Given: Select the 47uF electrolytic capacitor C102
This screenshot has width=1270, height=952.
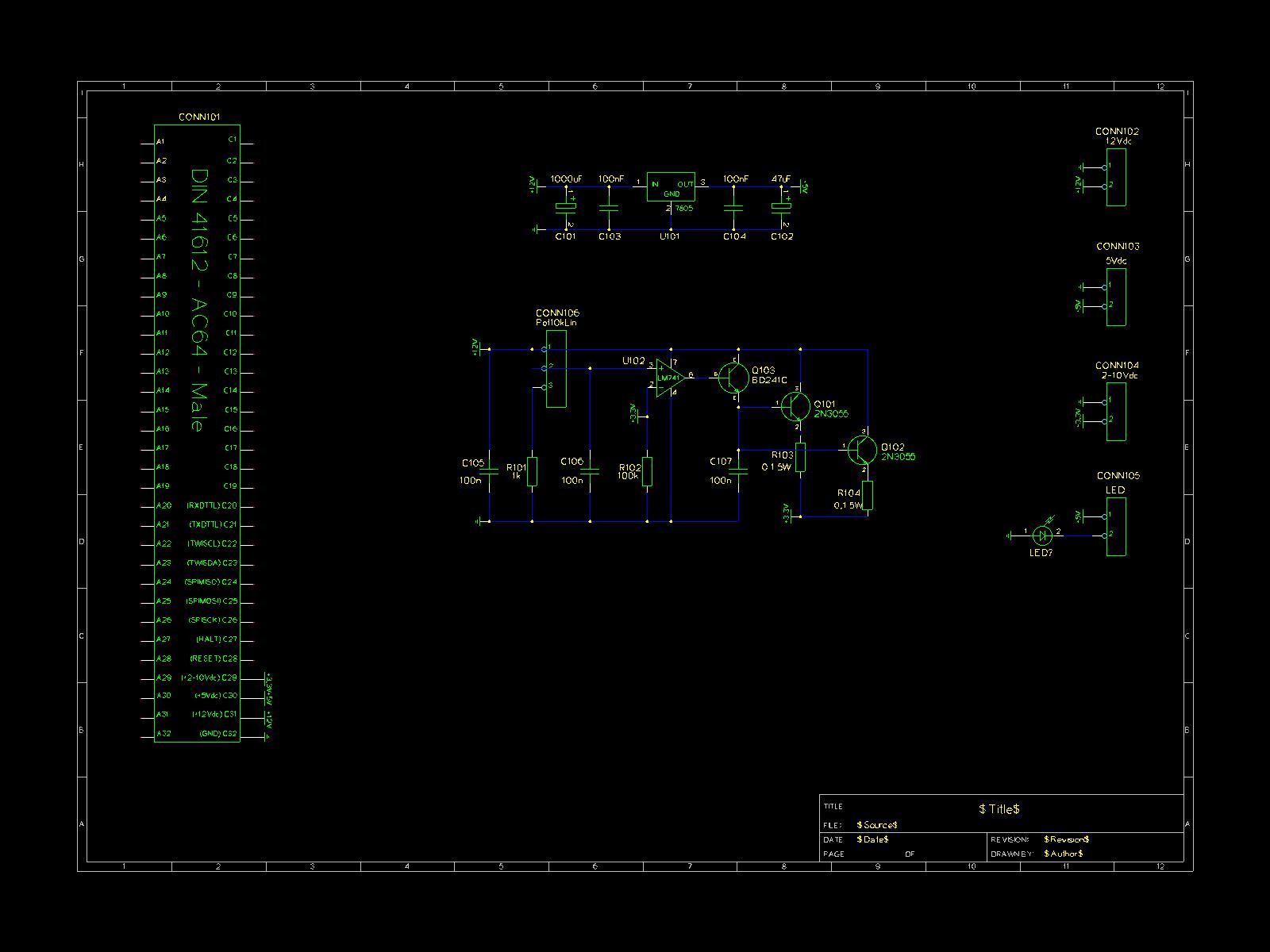Looking at the screenshot, I should point(781,208).
